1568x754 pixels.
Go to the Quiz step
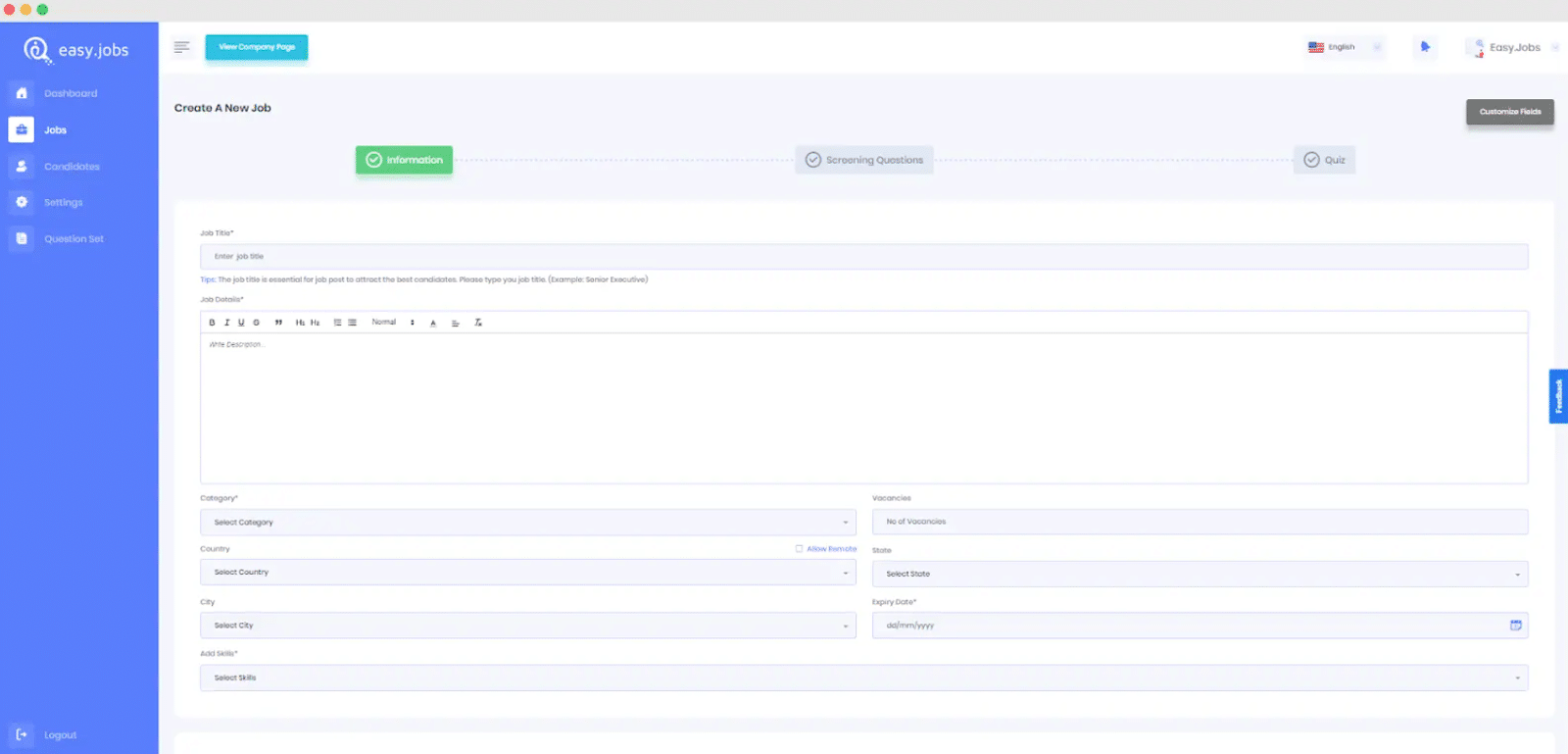tap(1324, 160)
